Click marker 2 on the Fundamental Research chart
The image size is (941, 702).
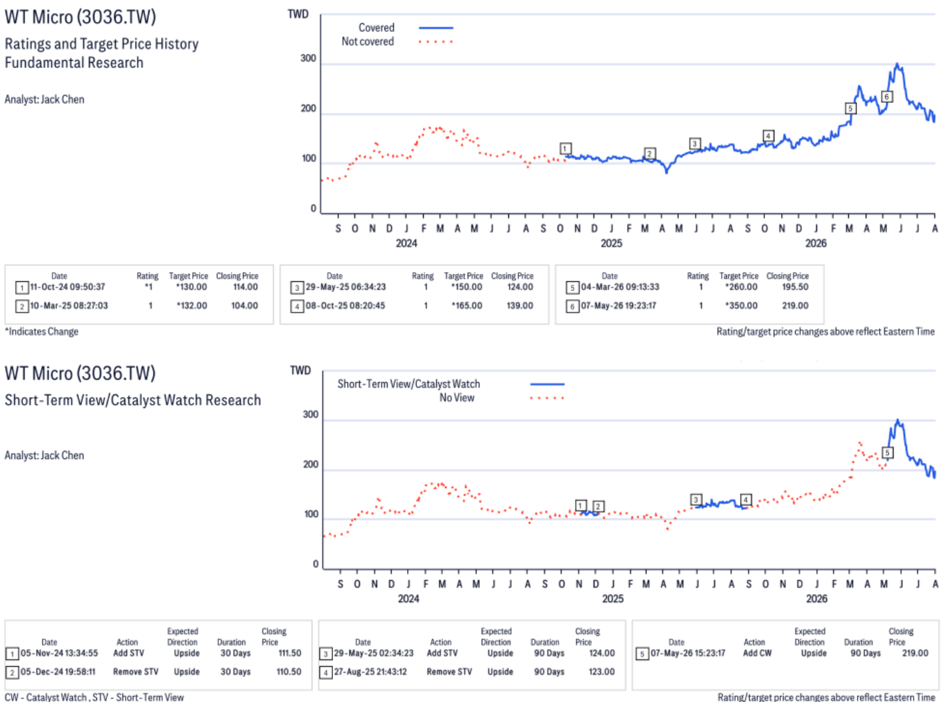tap(649, 154)
